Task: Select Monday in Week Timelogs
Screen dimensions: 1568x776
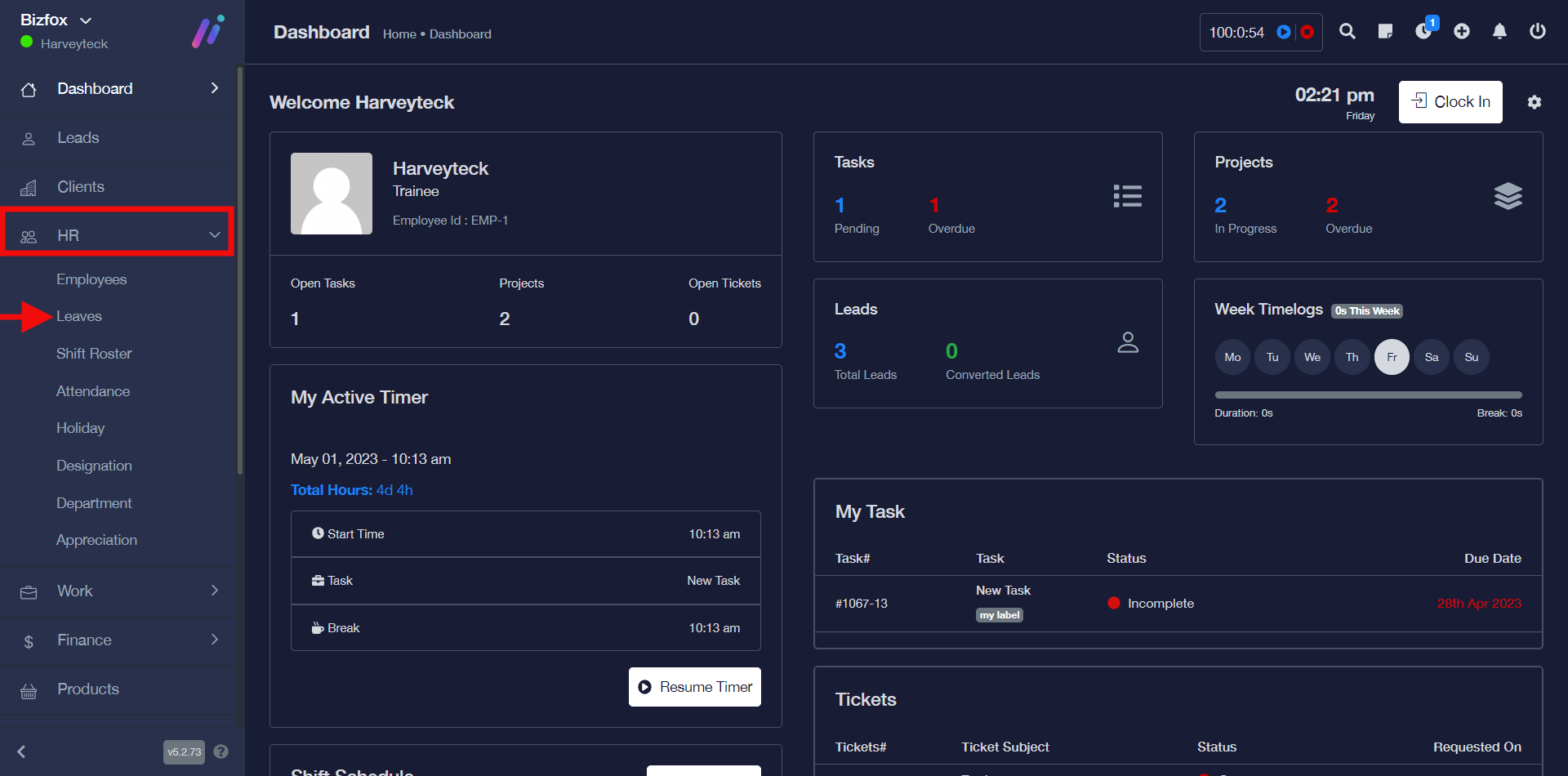Action: point(1232,357)
